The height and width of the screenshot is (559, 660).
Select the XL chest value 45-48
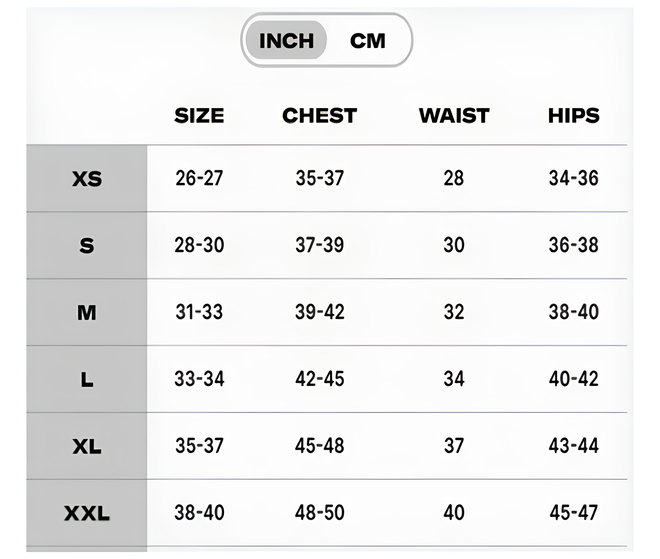[319, 446]
